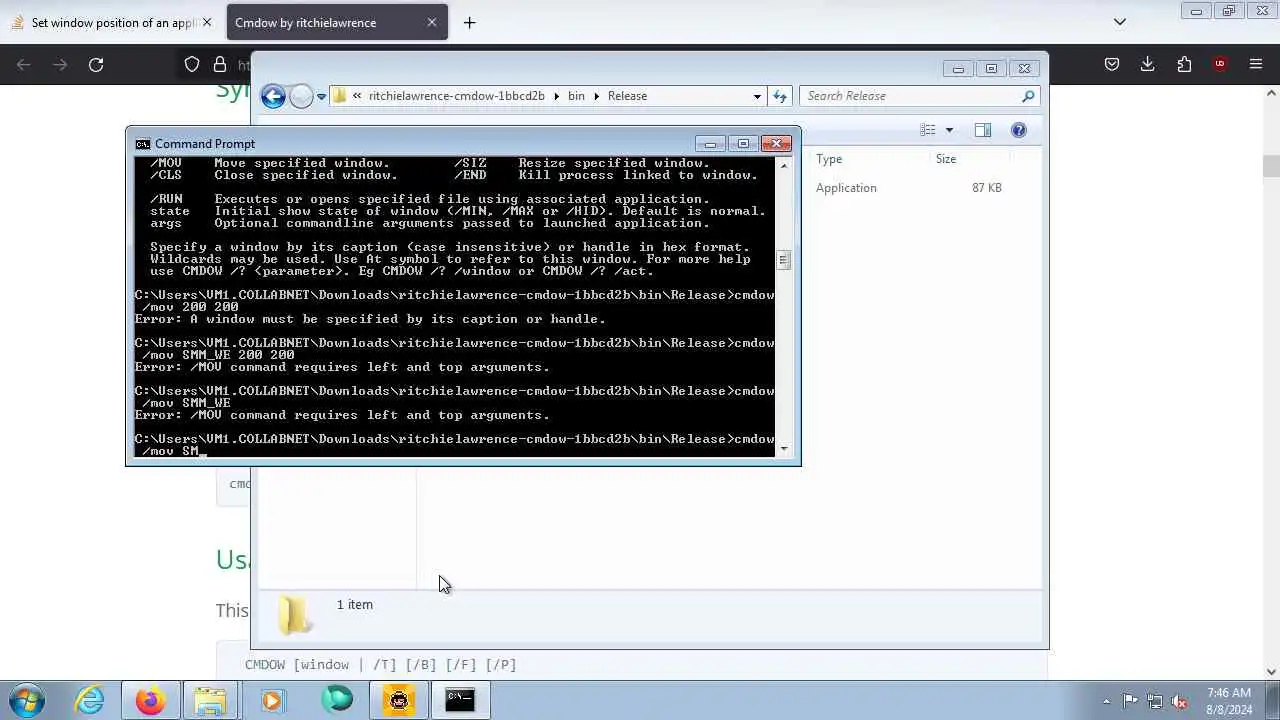The width and height of the screenshot is (1280, 720).
Task: Show site security lock info
Action: [x=219, y=64]
